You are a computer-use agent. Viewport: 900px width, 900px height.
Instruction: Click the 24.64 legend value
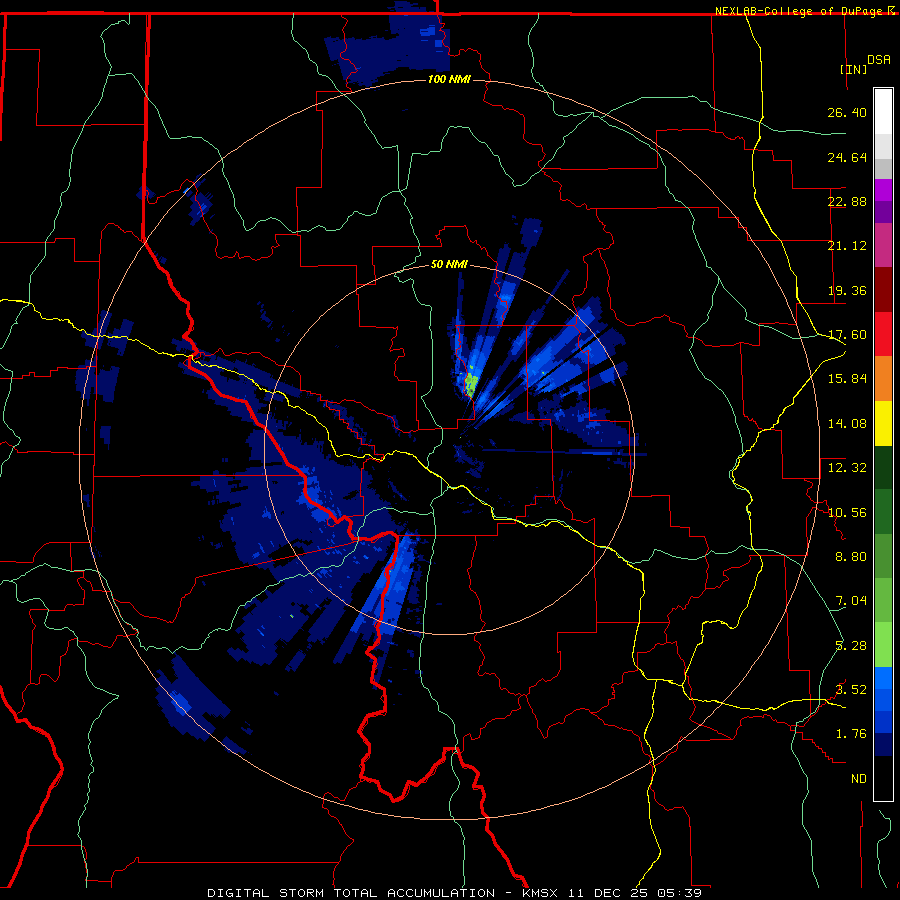847,157
